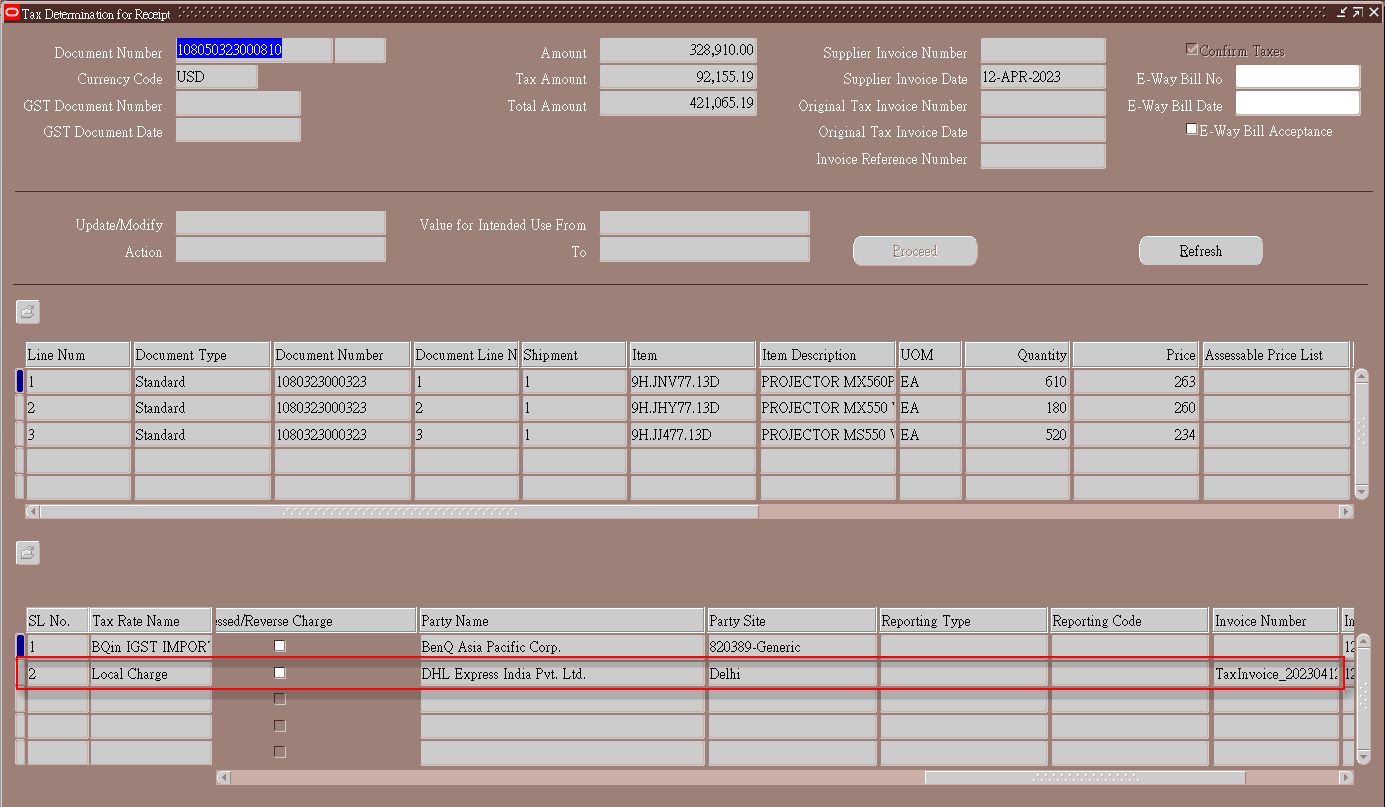The image size is (1385, 807).
Task: Click the Value for Intended Use From field
Action: point(704,223)
